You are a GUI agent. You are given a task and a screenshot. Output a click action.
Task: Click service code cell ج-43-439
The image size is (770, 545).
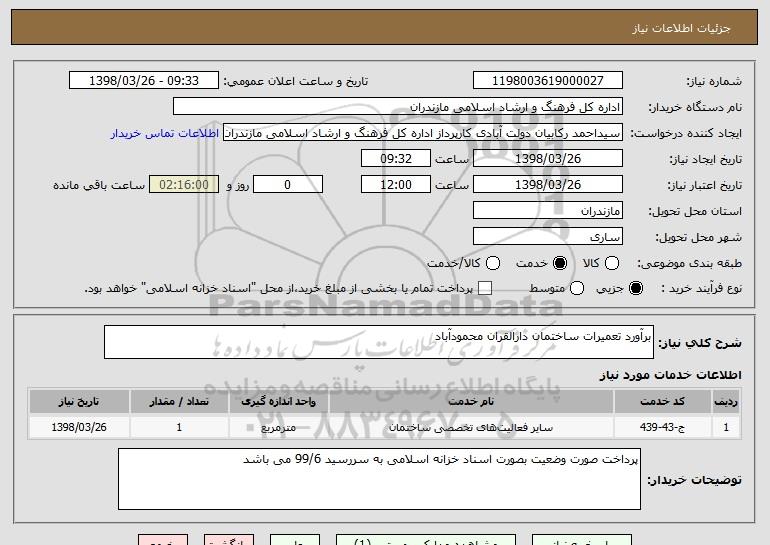pyautogui.click(x=662, y=427)
